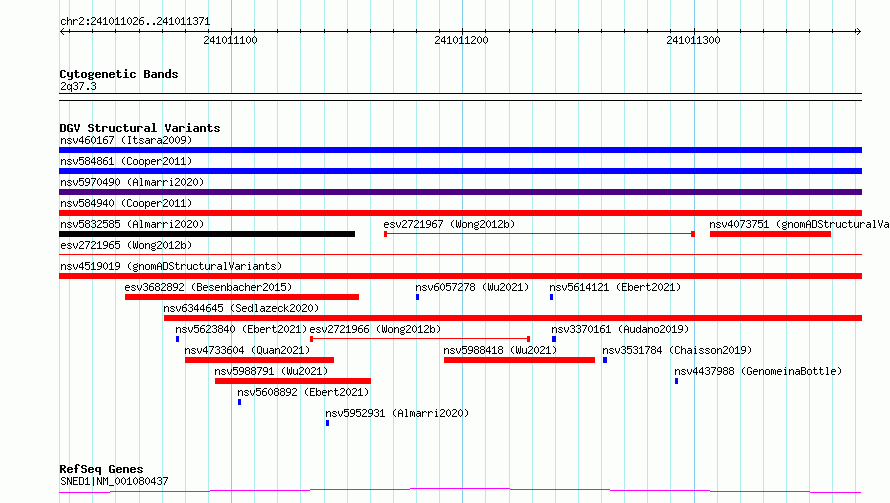This screenshot has height=503, width=890.
Task: Click the nsv5623840 (Ebert2021) variant label
Action: (x=241, y=329)
